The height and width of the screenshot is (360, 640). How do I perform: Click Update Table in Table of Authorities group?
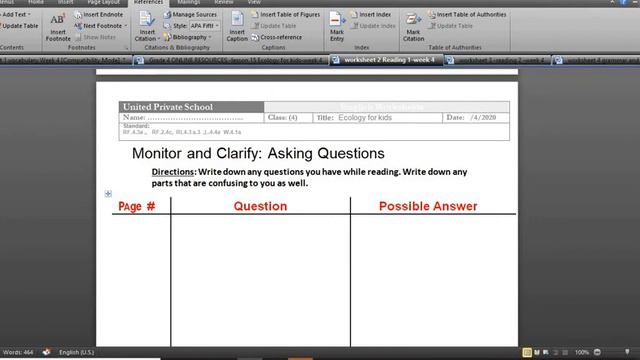tap(450, 26)
